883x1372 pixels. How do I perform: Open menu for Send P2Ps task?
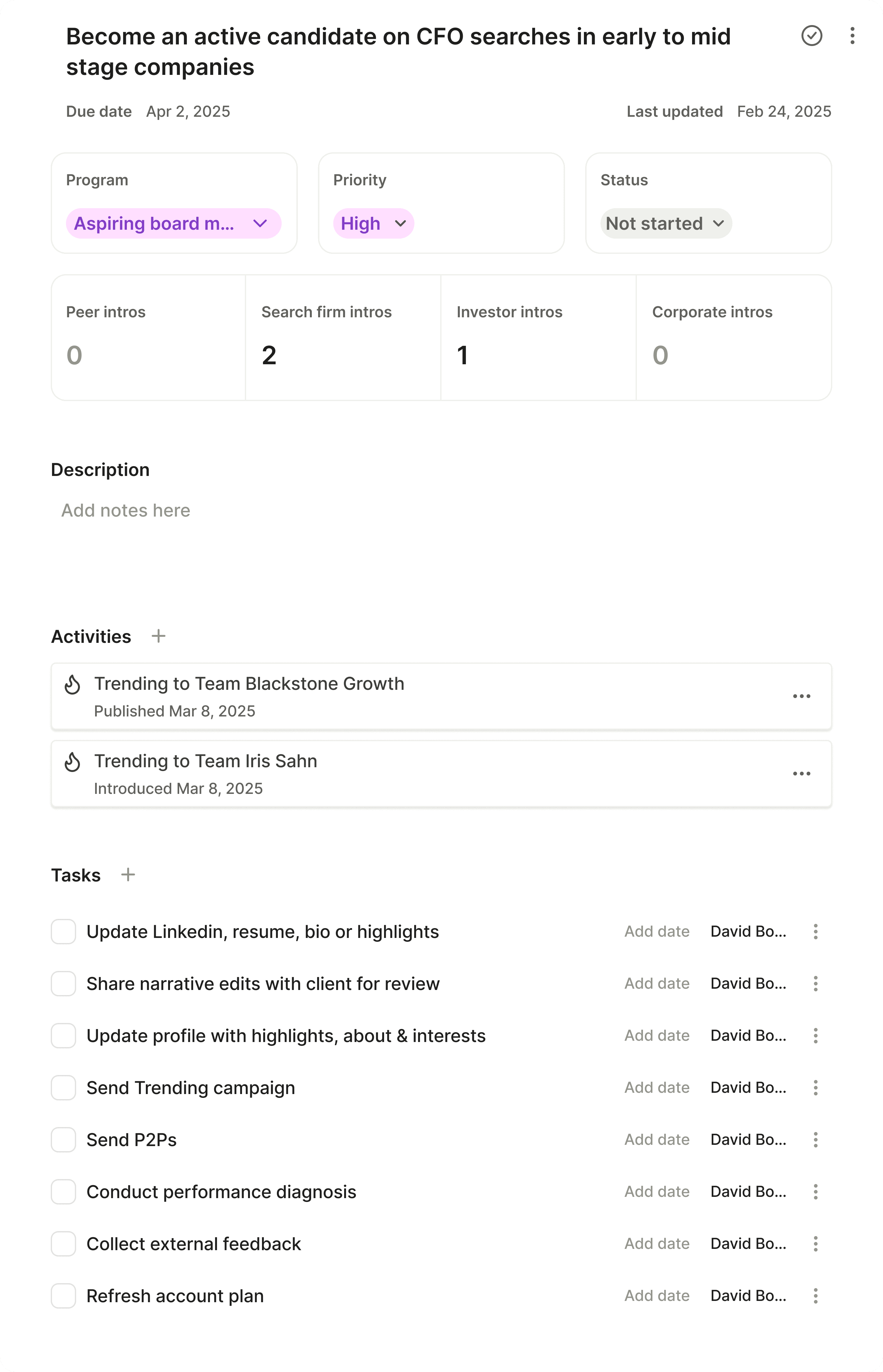point(815,1140)
